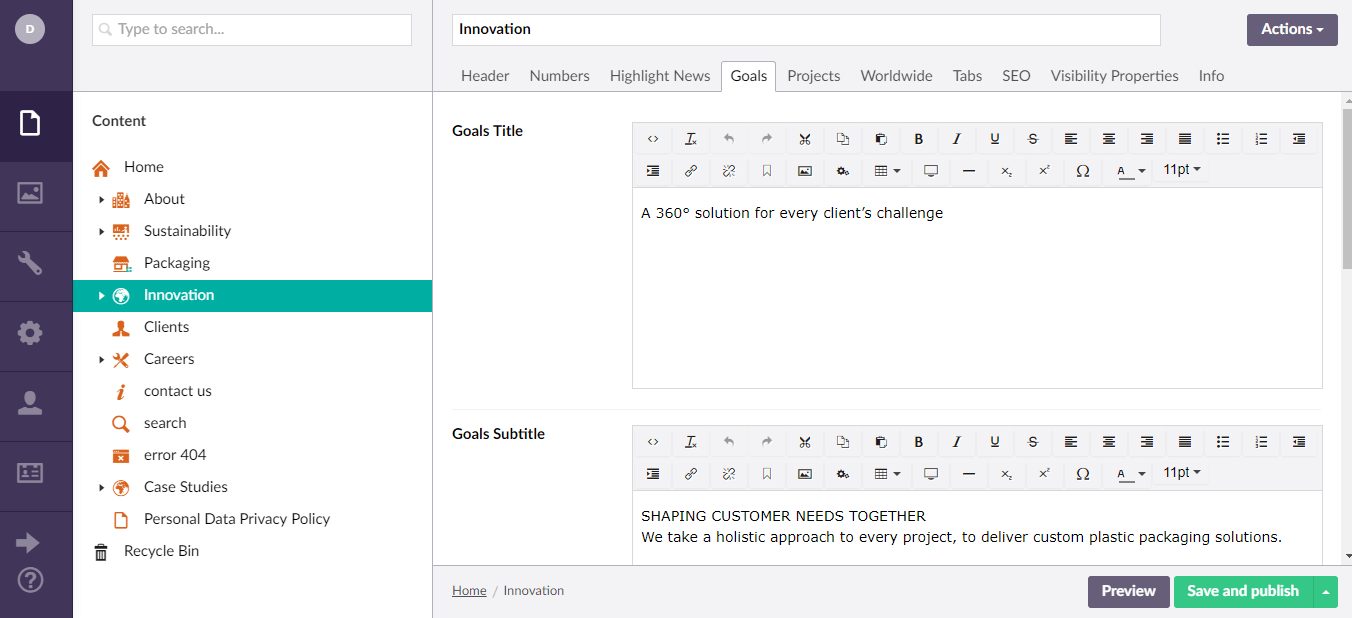Image resolution: width=1352 pixels, height=618 pixels.
Task: Open source code view in Goals Title editor
Action: click(x=653, y=139)
